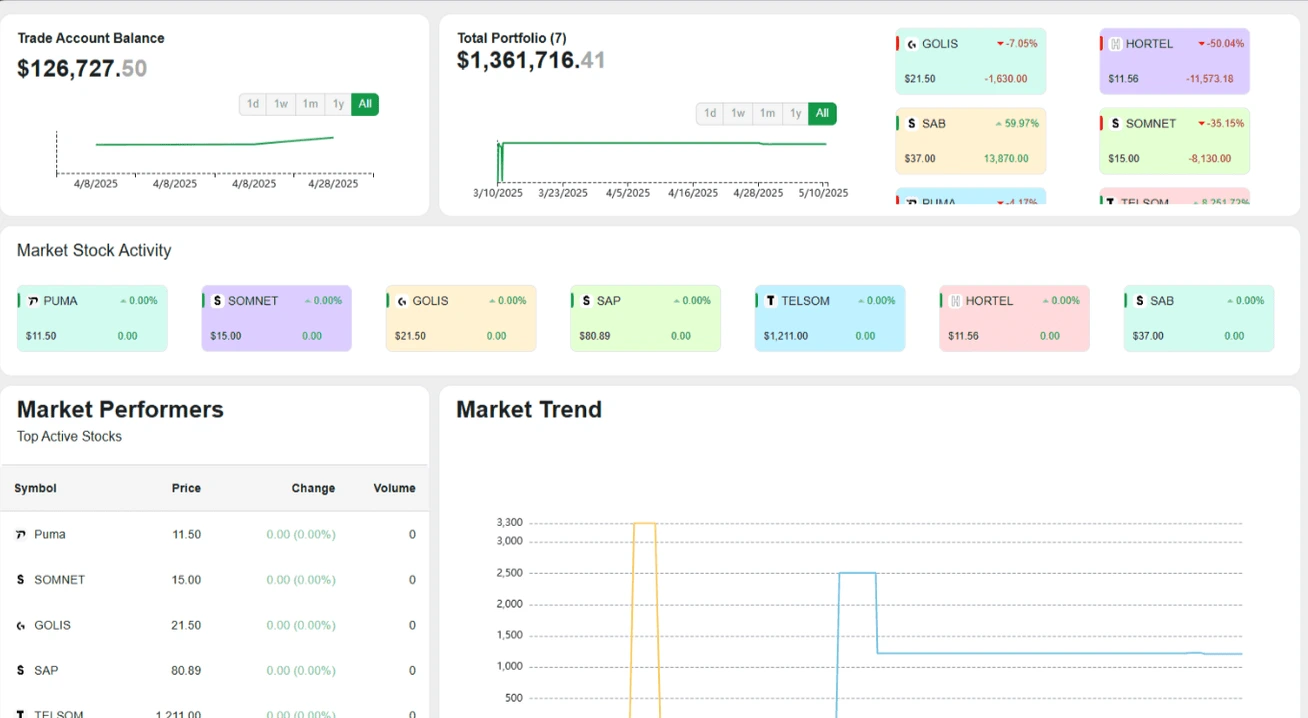This screenshot has height=718, width=1308.
Task: Click up arrow in PUMA market activity card
Action: click(123, 301)
